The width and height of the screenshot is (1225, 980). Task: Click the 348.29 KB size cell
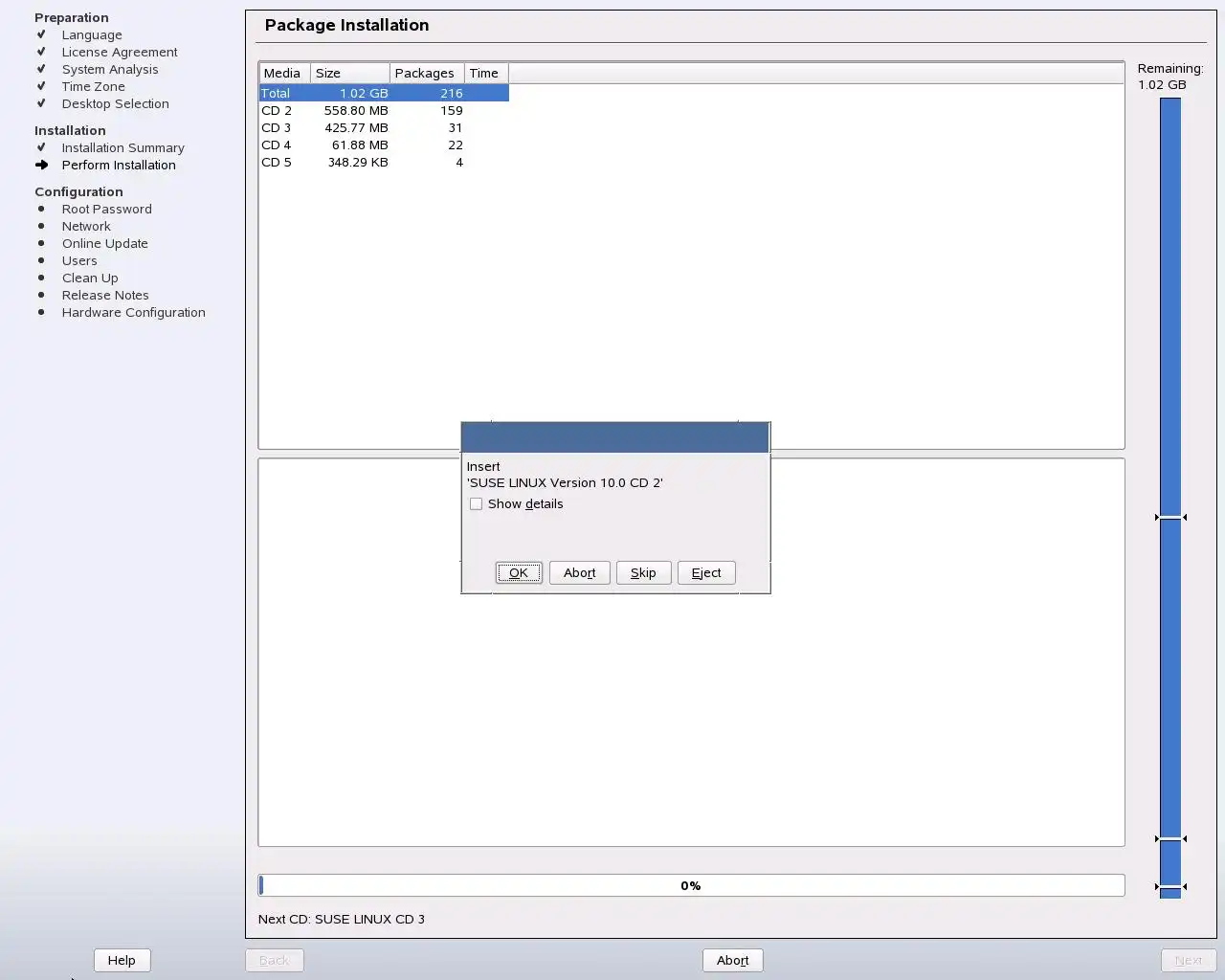[x=358, y=162]
